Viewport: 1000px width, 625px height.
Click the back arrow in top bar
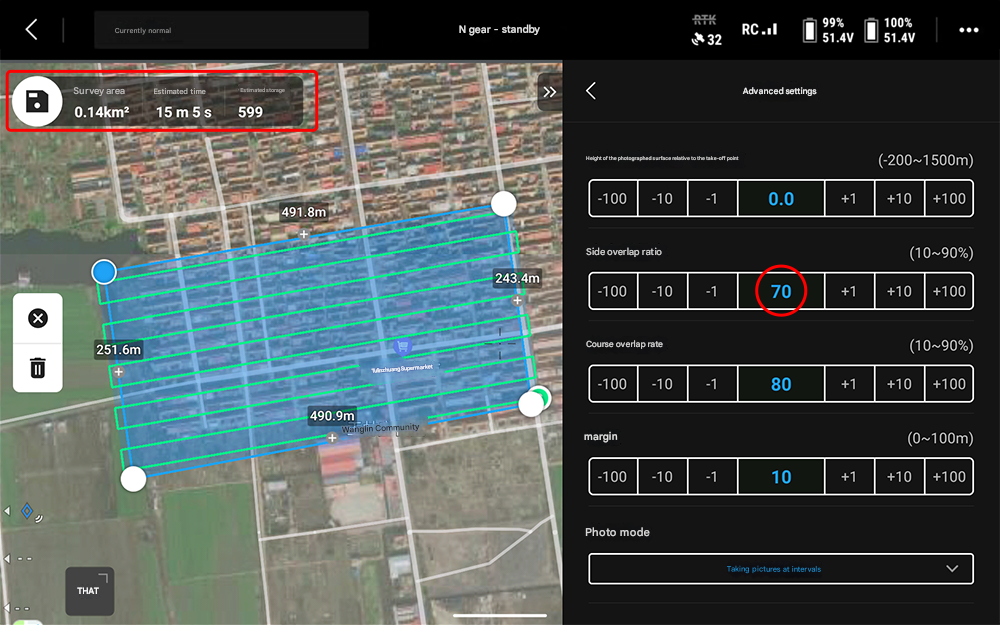(31, 30)
